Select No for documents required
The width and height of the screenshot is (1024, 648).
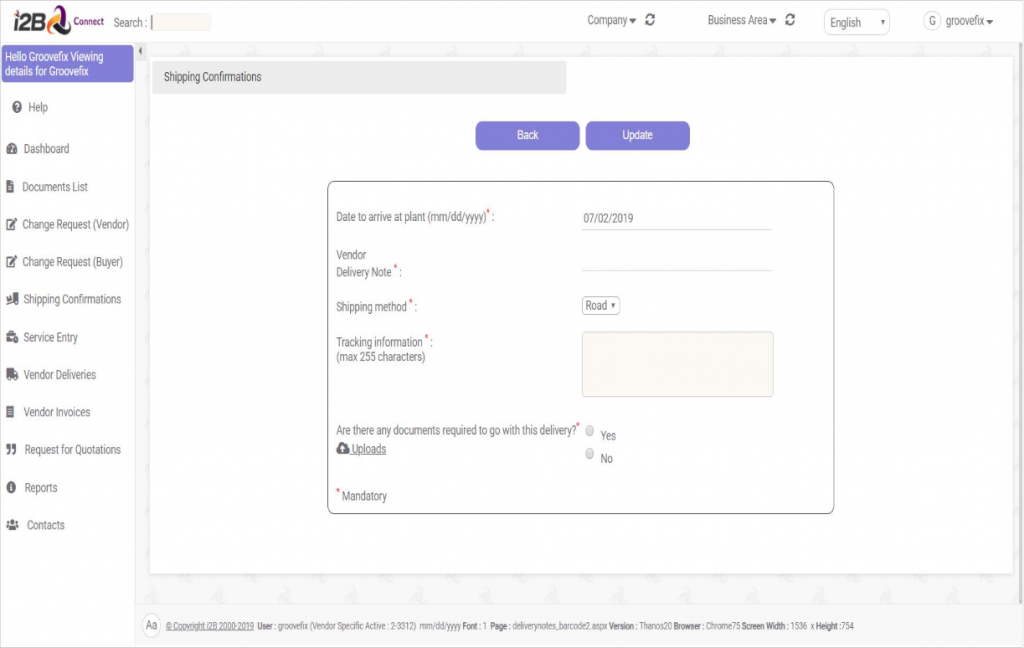pos(590,454)
